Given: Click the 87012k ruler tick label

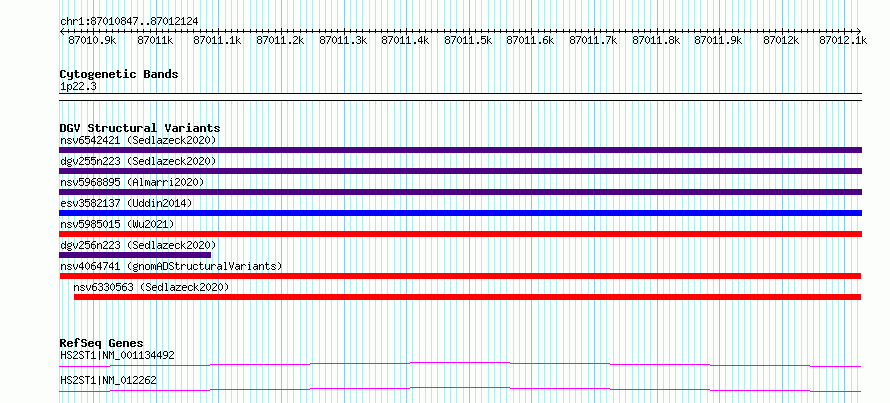Looking at the screenshot, I should pos(782,40).
